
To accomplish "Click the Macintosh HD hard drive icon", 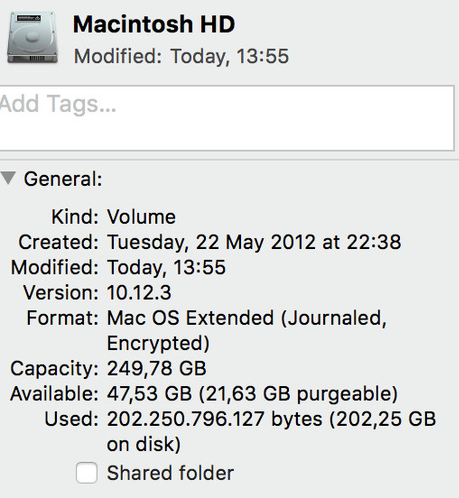I will click(x=32, y=37).
